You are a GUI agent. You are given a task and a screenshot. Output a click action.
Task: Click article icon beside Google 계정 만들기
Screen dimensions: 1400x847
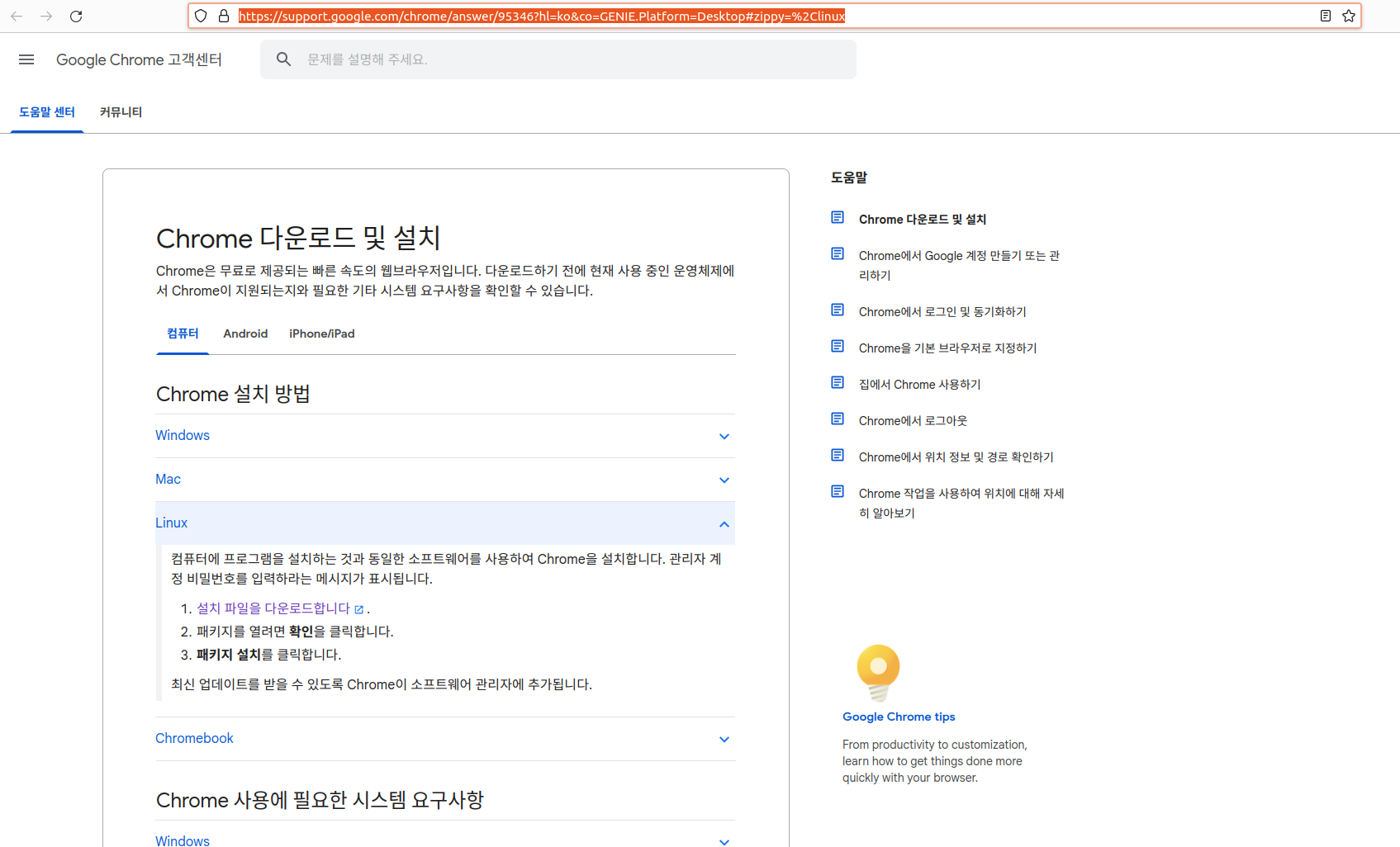tap(838, 253)
